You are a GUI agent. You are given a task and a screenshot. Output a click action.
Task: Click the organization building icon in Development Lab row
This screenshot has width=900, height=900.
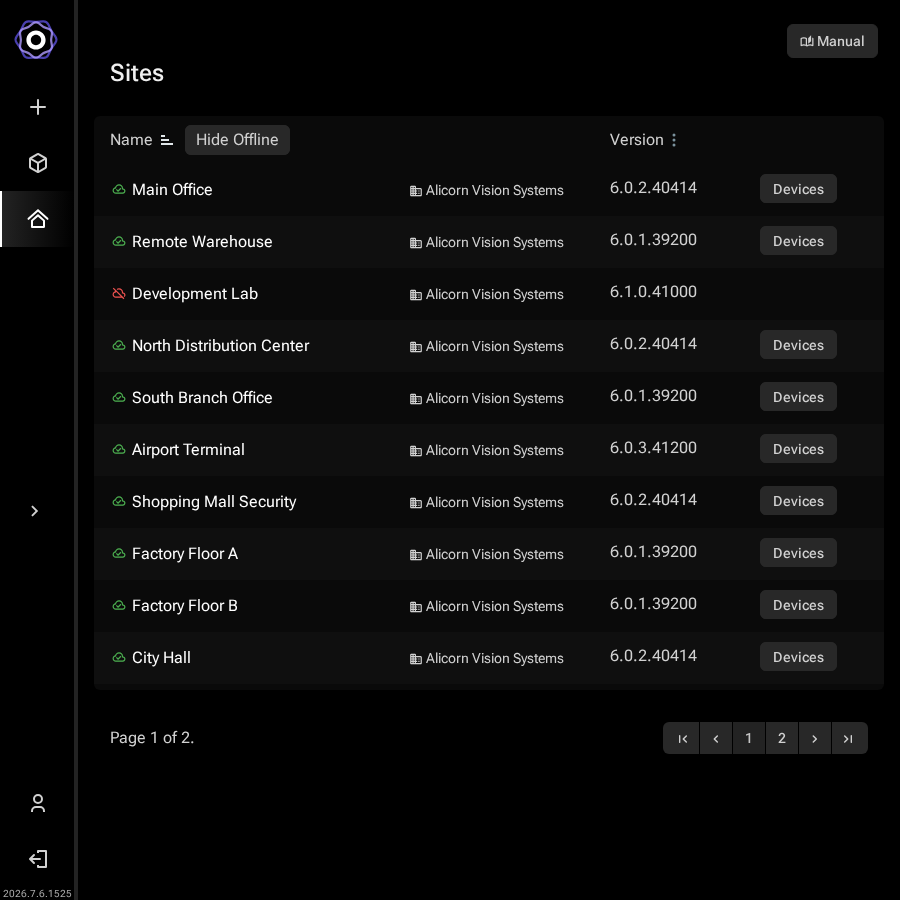416,295
